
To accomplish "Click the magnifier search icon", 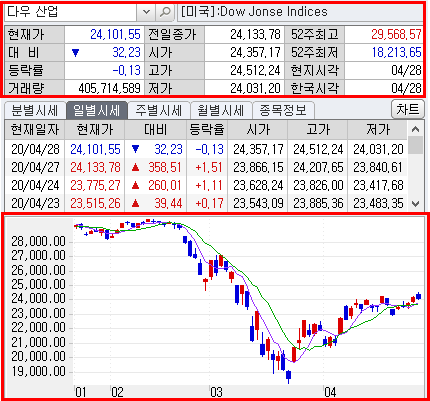I will pos(165,12).
